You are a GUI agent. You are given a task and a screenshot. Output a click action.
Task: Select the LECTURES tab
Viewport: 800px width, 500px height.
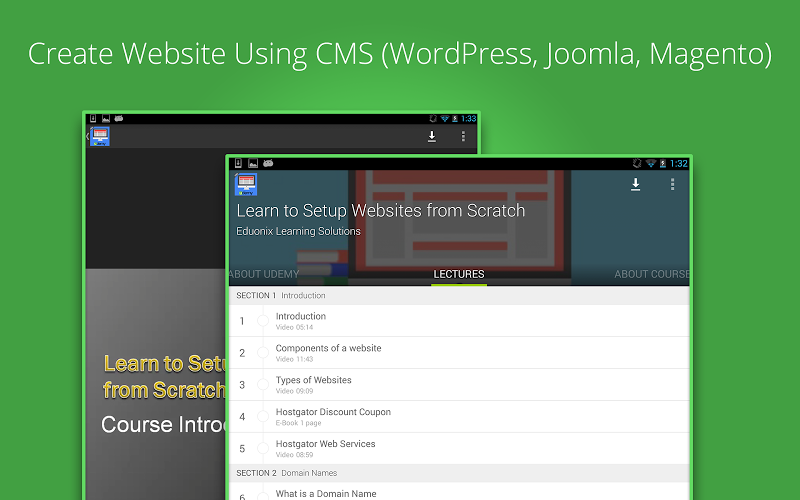pyautogui.click(x=459, y=274)
